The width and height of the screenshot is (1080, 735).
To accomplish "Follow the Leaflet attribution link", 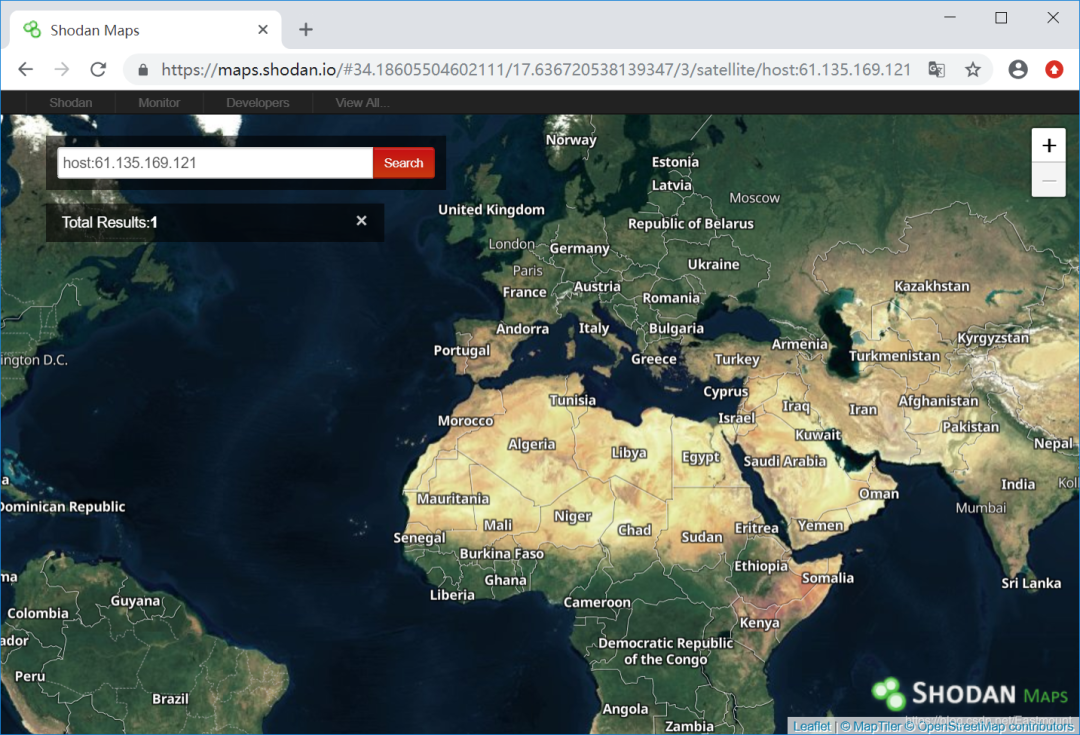I will click(x=811, y=726).
